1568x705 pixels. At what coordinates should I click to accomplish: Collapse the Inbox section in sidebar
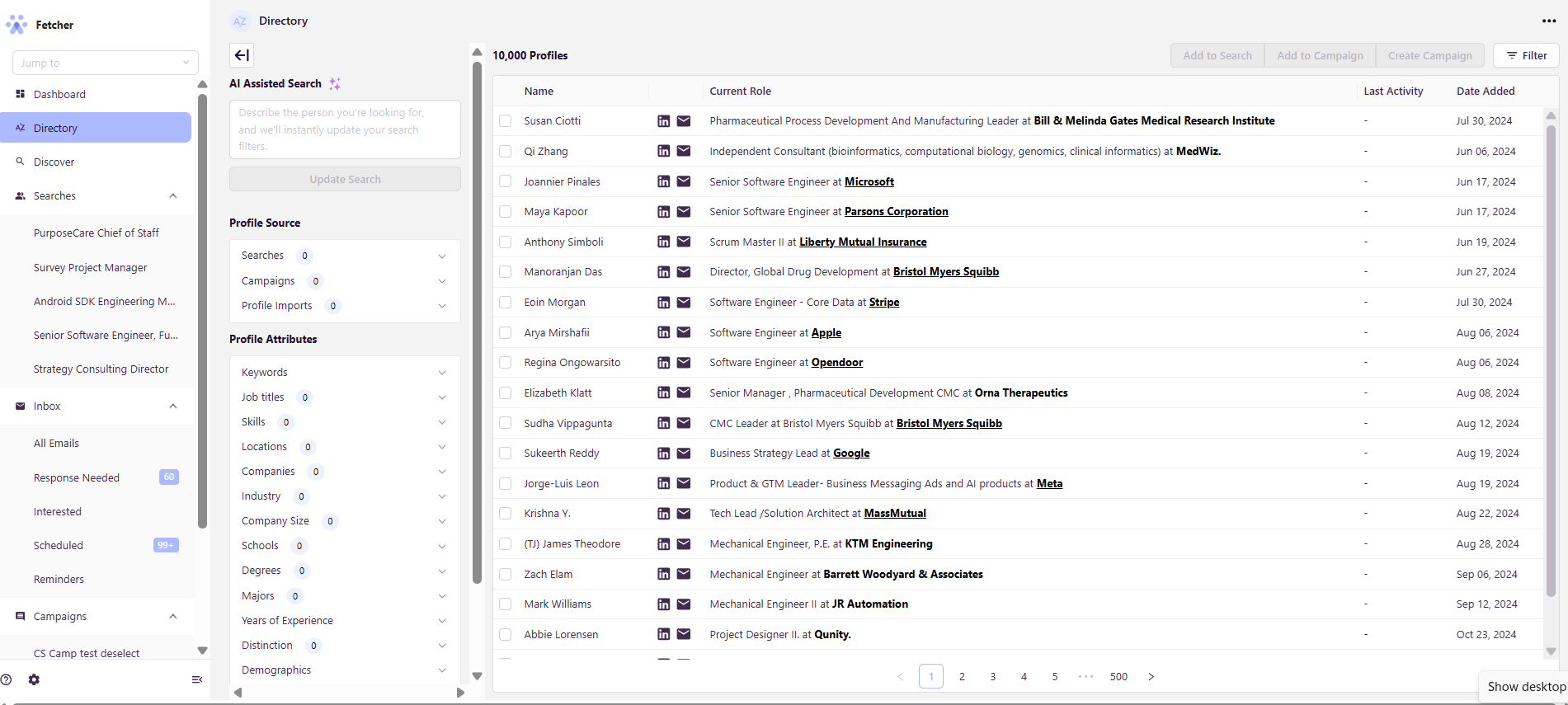tap(173, 407)
